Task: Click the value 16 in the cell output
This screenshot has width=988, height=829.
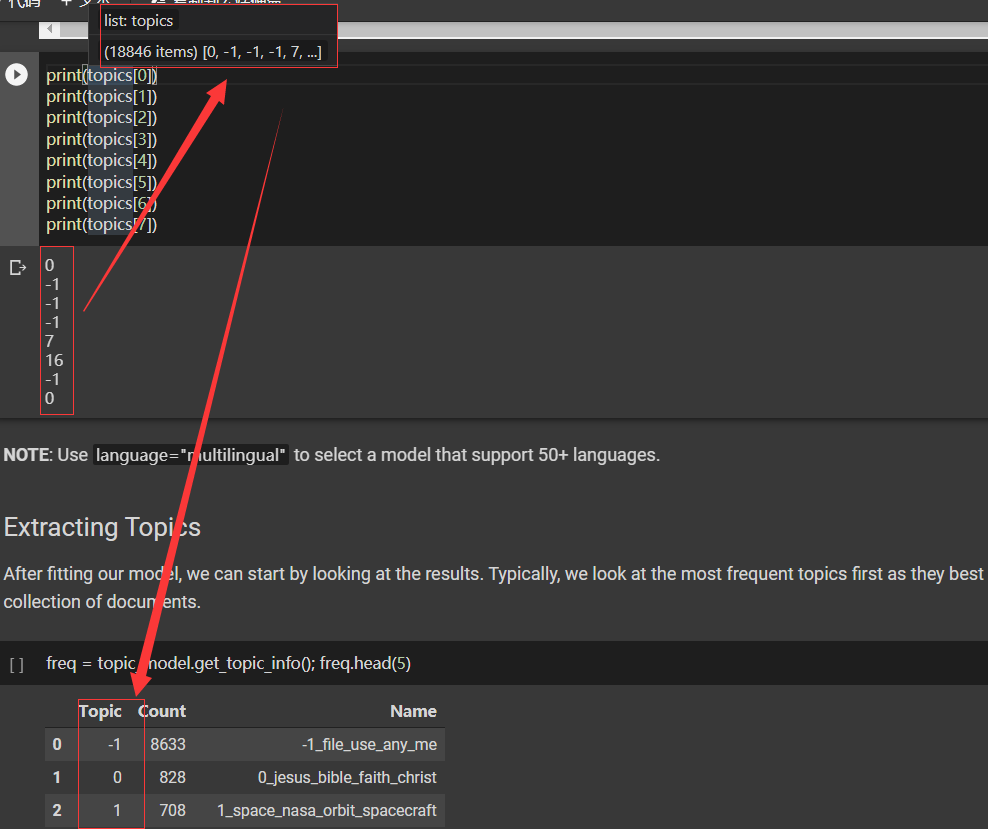Action: (55, 360)
